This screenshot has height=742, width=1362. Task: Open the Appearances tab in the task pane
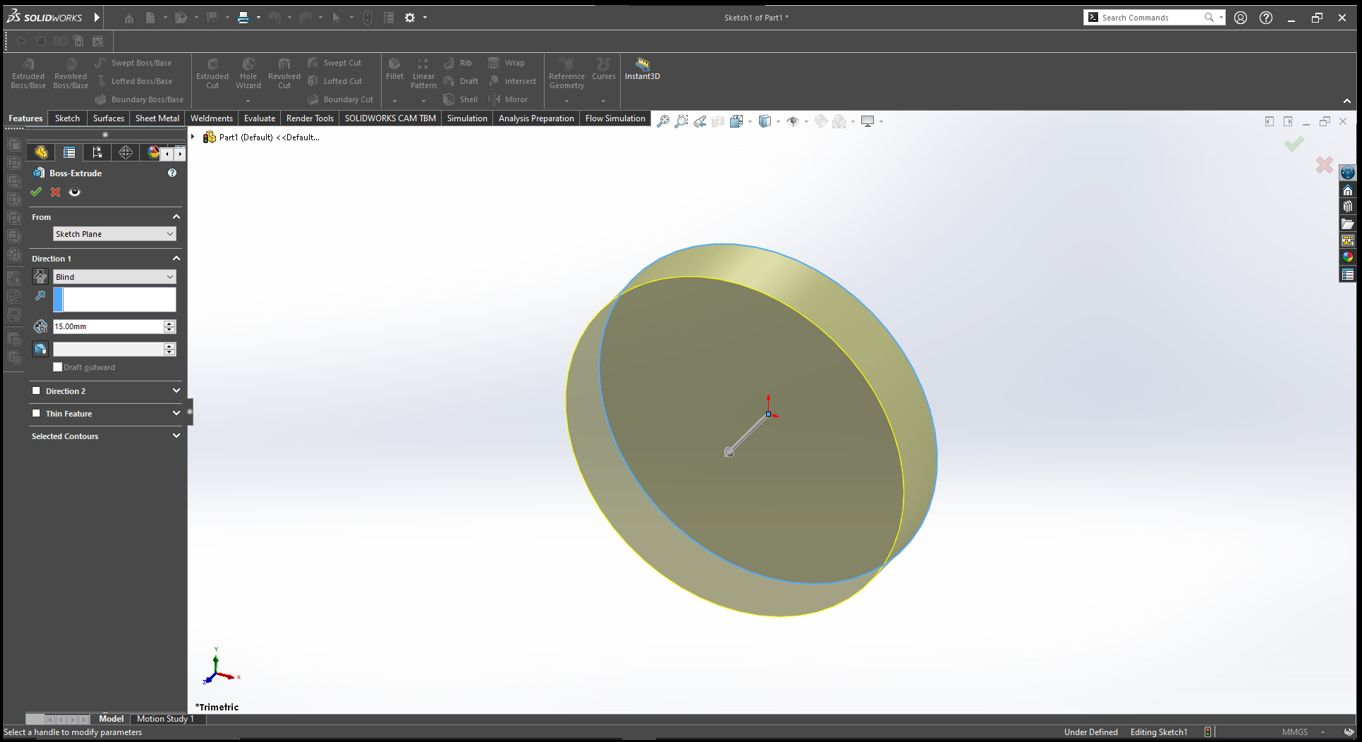[1347, 257]
